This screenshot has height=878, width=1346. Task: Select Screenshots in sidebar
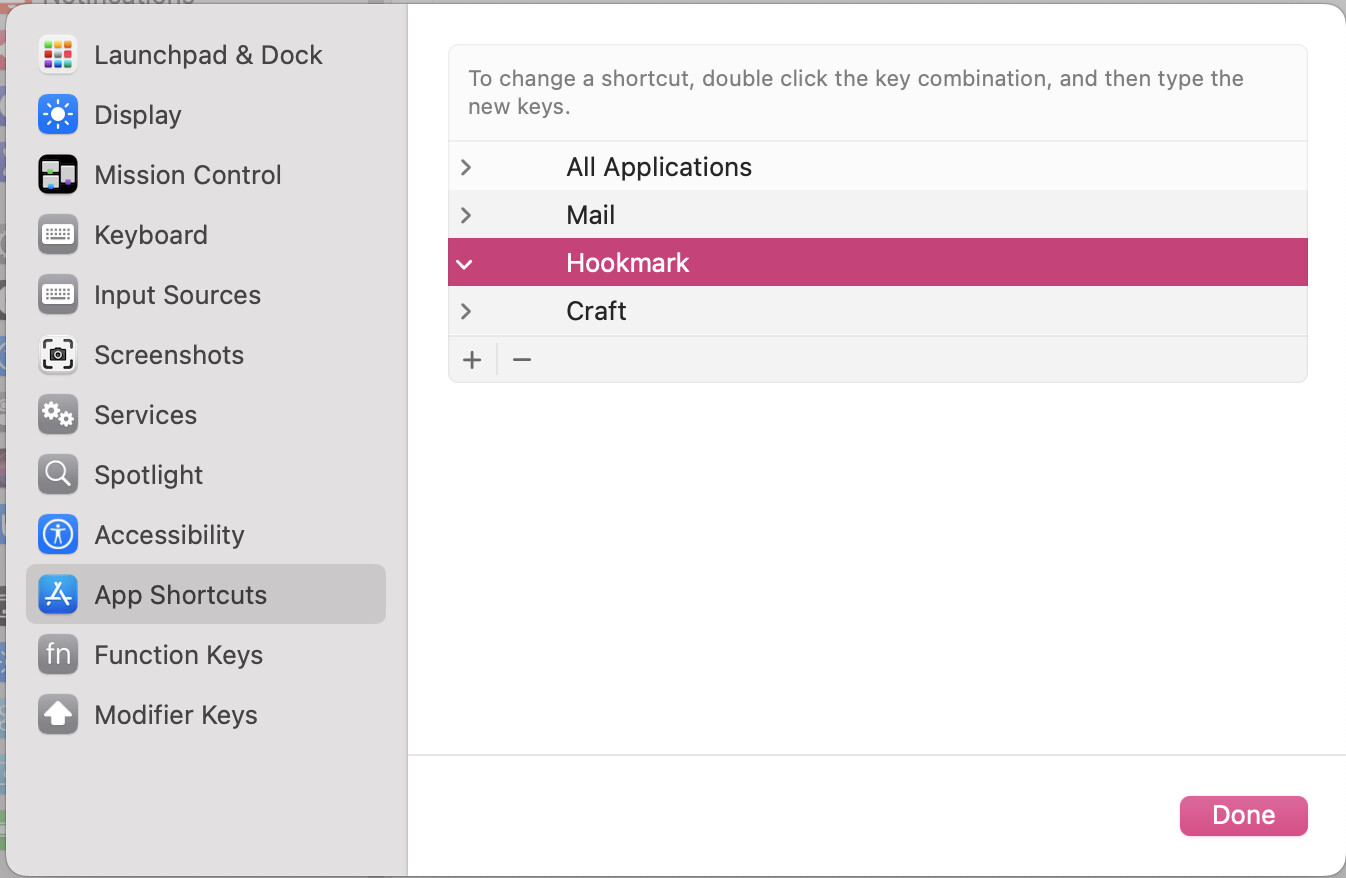click(206, 355)
